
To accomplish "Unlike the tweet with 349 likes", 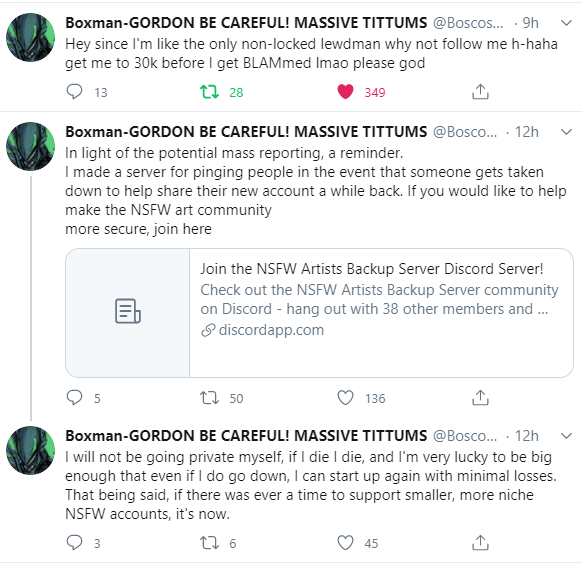I will (x=345, y=91).
